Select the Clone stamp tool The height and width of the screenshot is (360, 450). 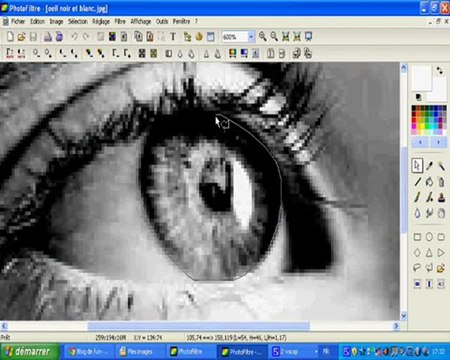(x=441, y=197)
